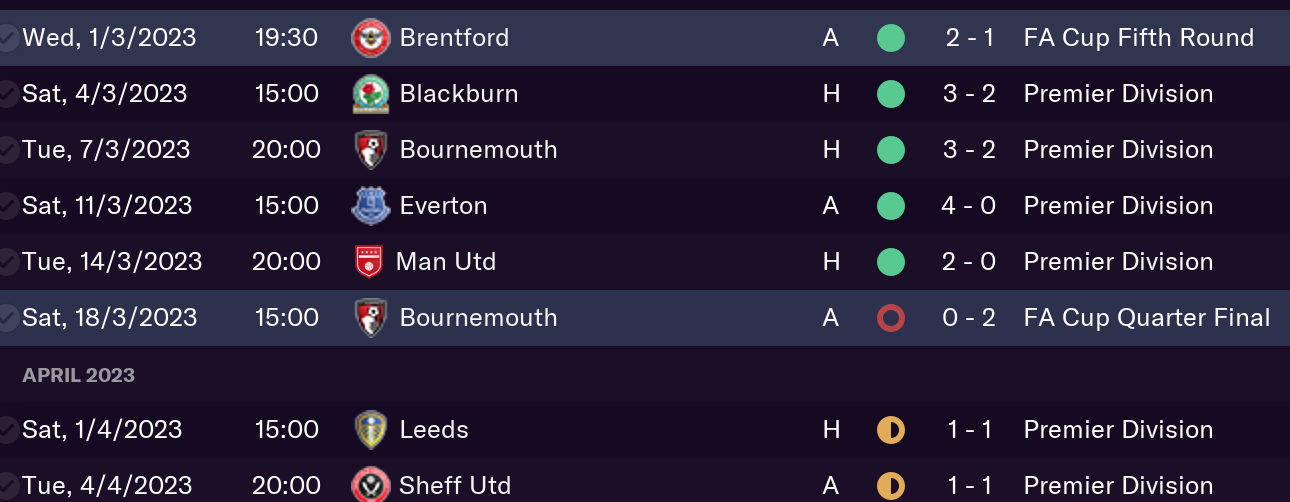This screenshot has height=502, width=1290.
Task: Click the Blackburn club badge
Action: tap(371, 94)
